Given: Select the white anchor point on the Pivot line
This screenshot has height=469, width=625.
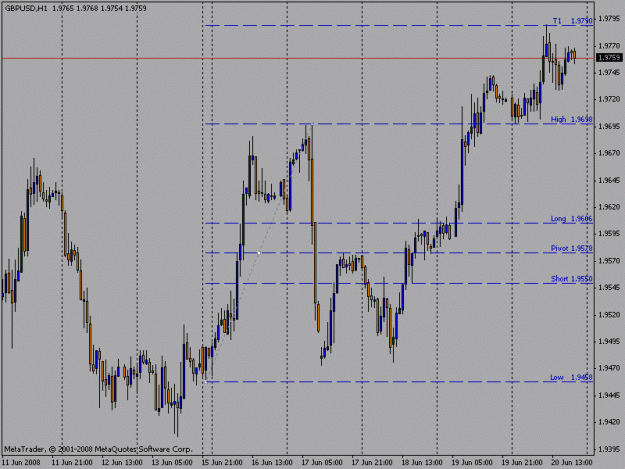Looking at the screenshot, I should click(259, 253).
